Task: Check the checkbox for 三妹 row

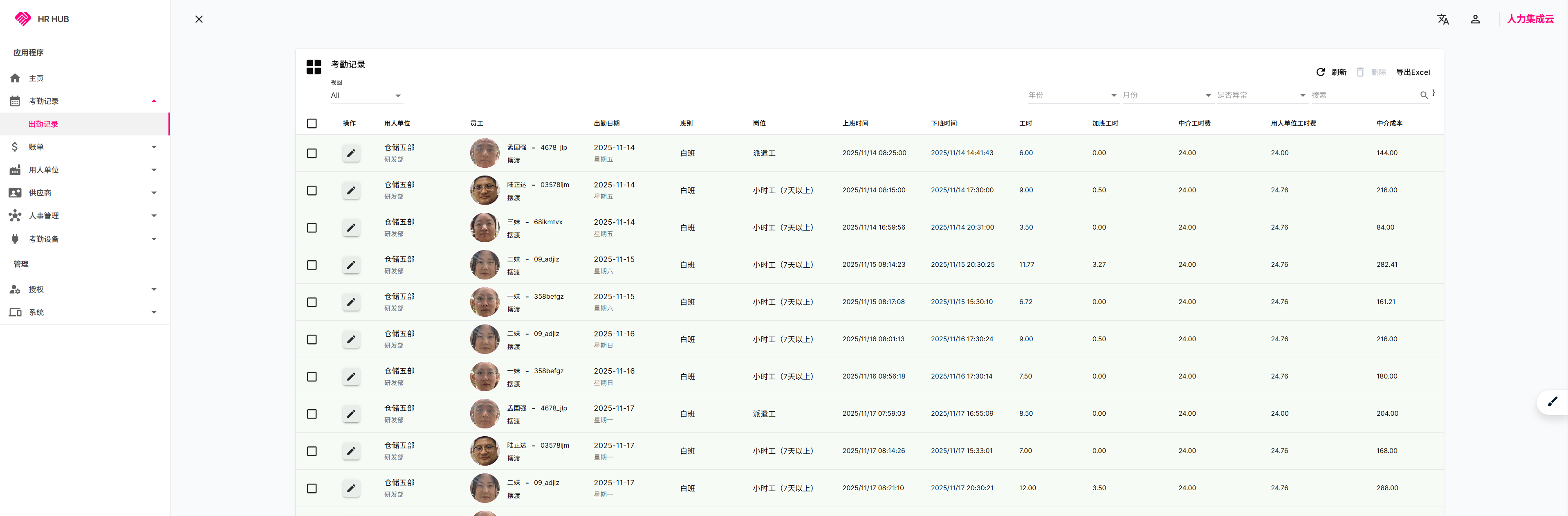Action: click(312, 228)
